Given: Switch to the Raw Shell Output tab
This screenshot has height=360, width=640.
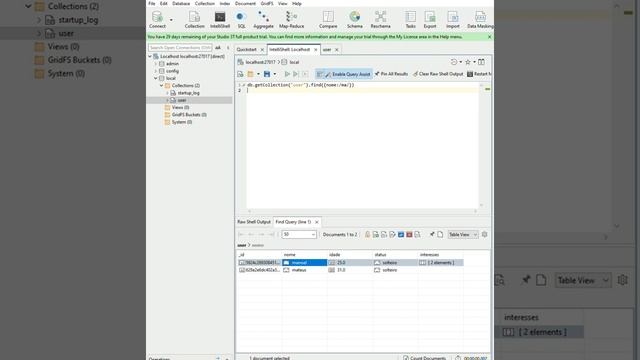Looking at the screenshot, I should [254, 222].
